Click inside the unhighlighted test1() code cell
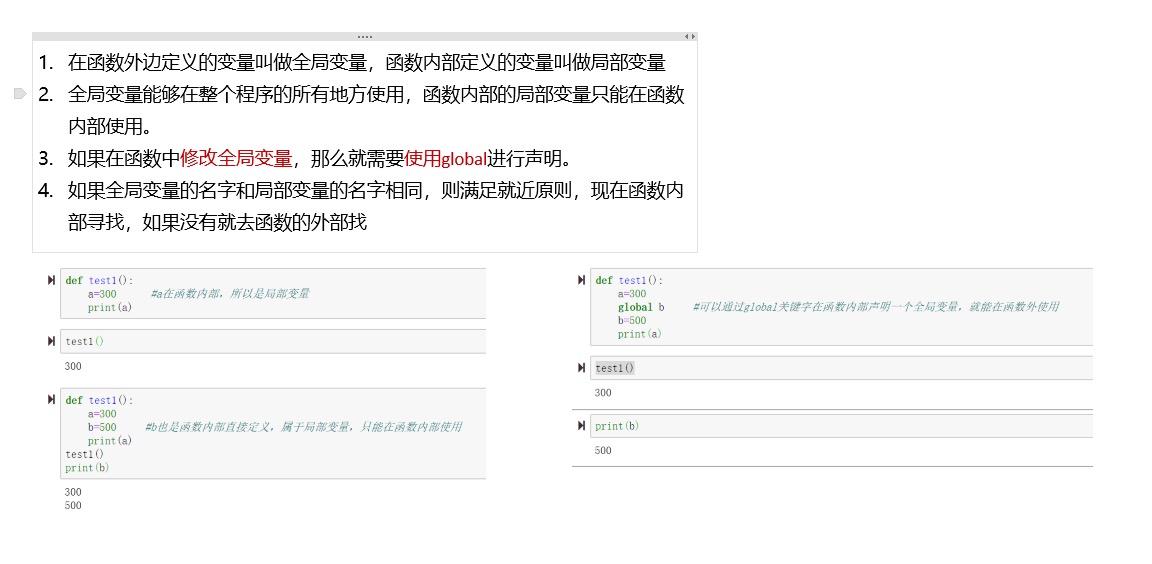This screenshot has width=1152, height=564. tap(273, 341)
